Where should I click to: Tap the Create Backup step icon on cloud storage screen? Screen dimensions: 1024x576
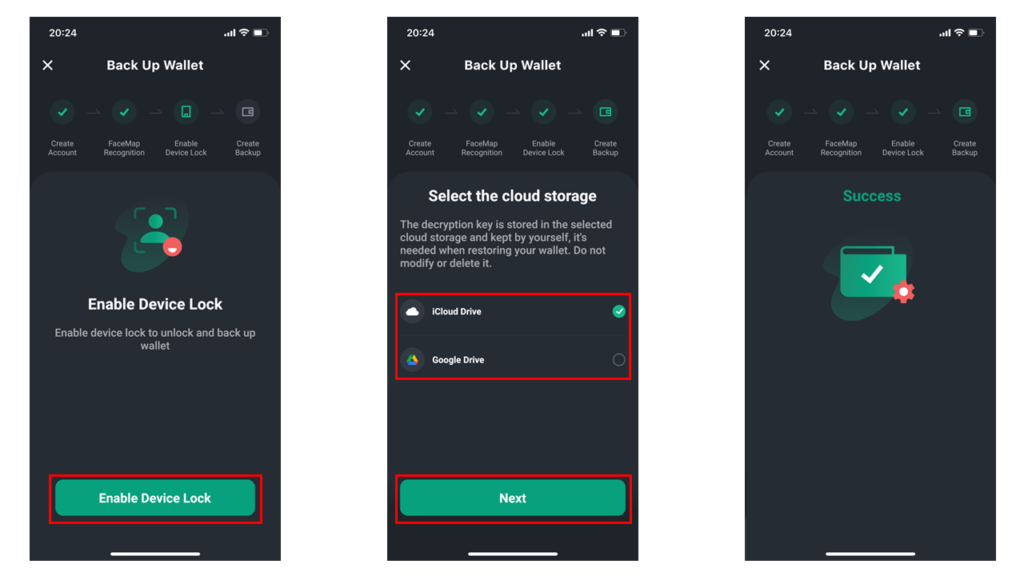[605, 112]
